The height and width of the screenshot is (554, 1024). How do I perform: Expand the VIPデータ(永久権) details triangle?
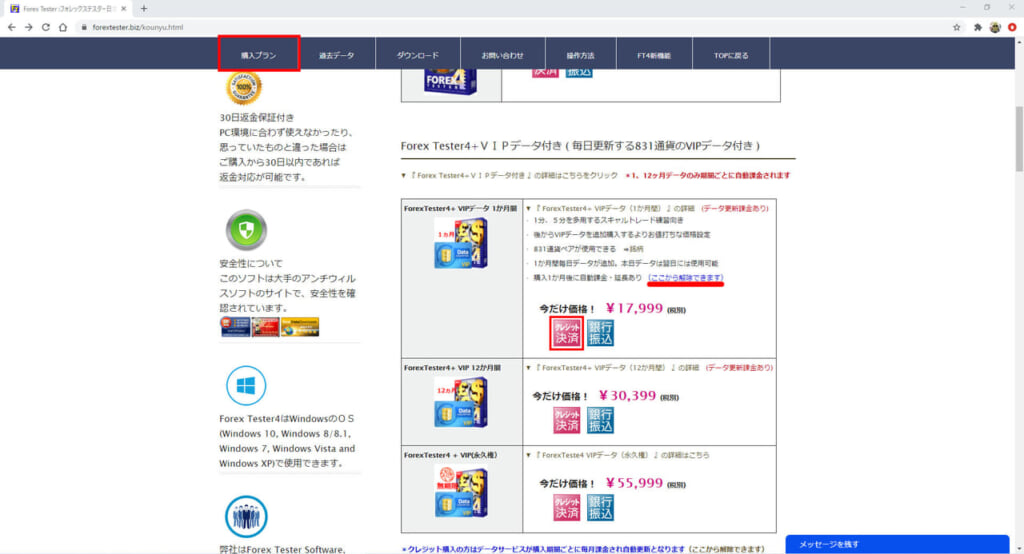[528, 455]
